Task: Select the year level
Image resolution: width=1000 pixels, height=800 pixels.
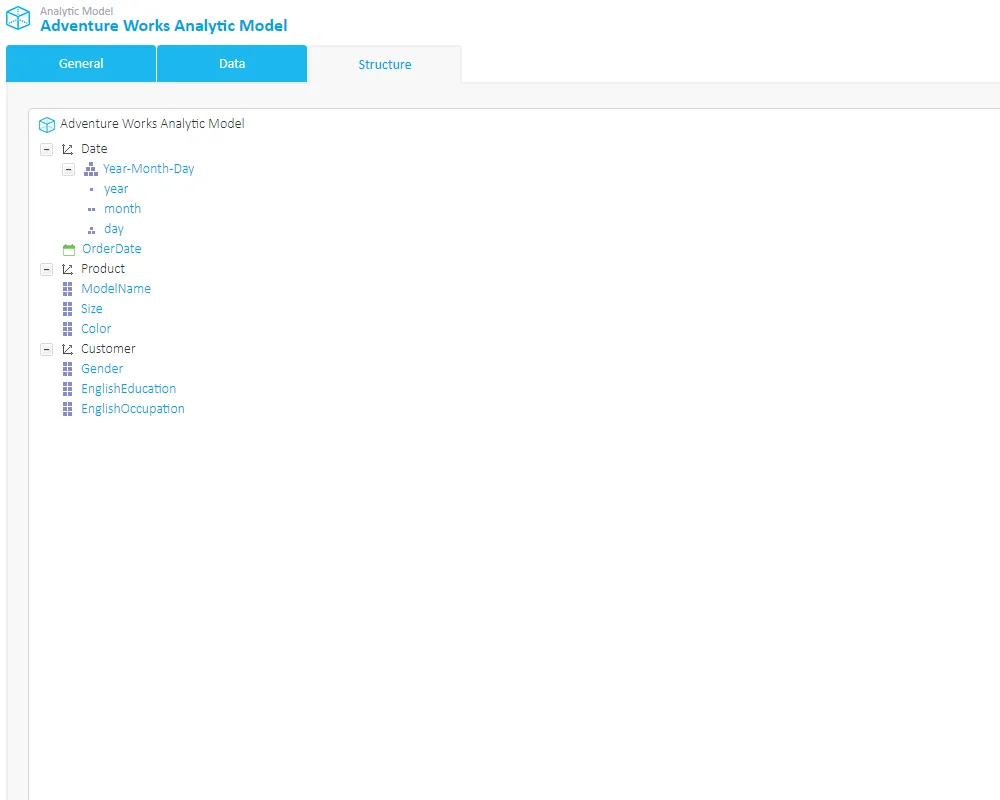Action: point(116,189)
